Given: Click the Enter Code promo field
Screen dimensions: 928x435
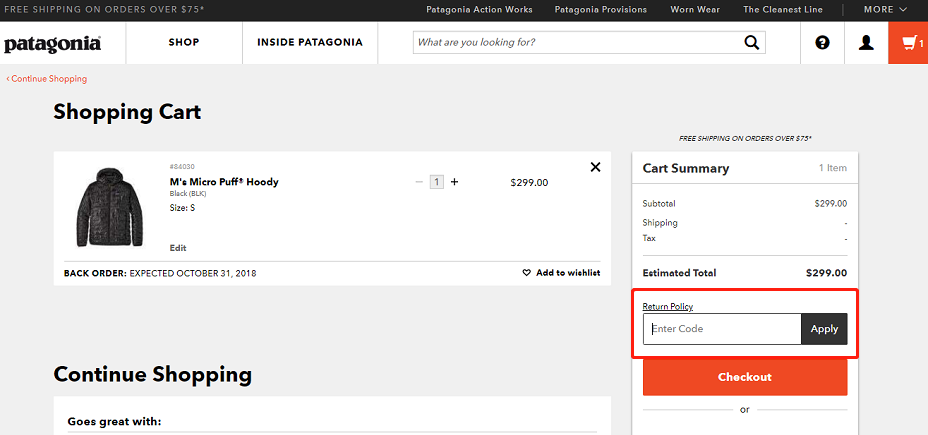Looking at the screenshot, I should [x=722, y=329].
